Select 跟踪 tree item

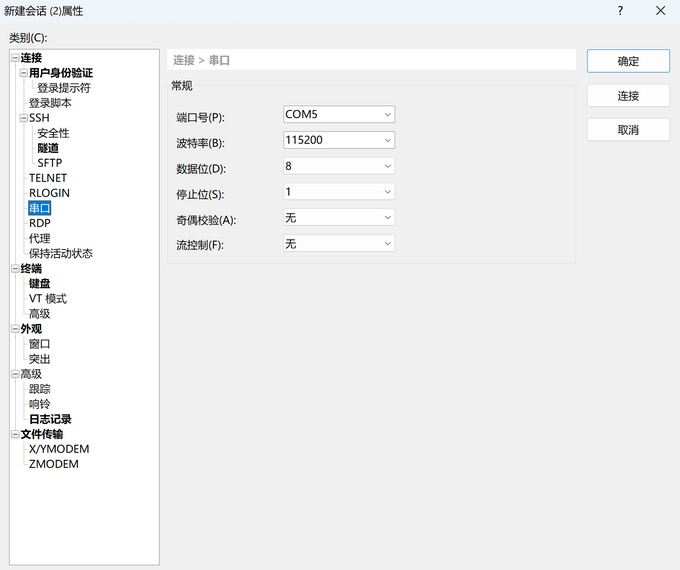tap(39, 389)
